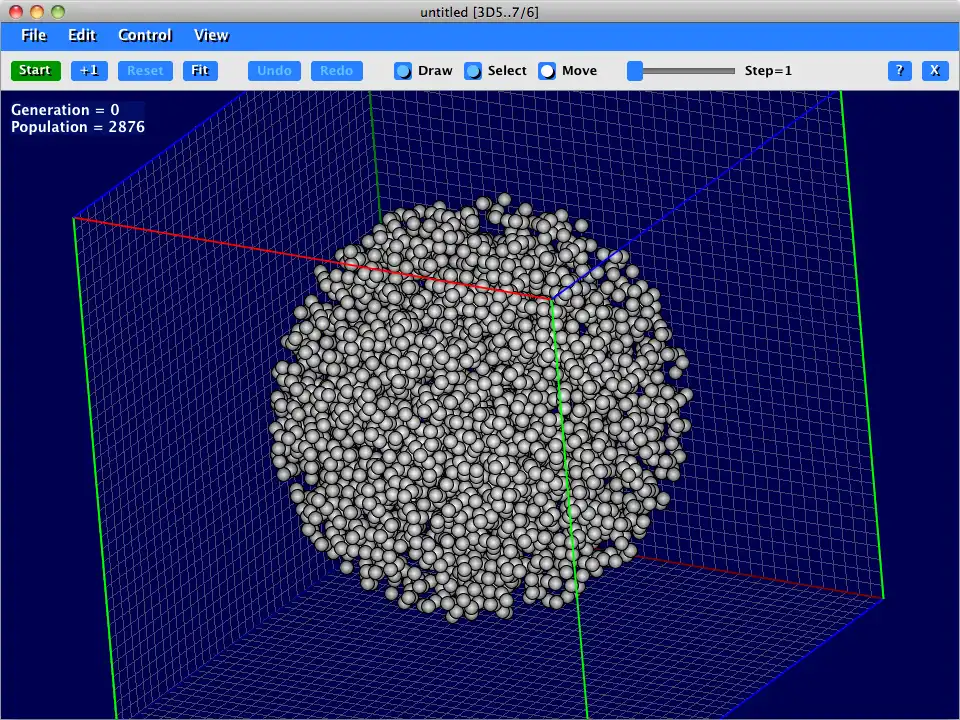
Task: Click the macOS green zoom window button
Action: pos(58,11)
